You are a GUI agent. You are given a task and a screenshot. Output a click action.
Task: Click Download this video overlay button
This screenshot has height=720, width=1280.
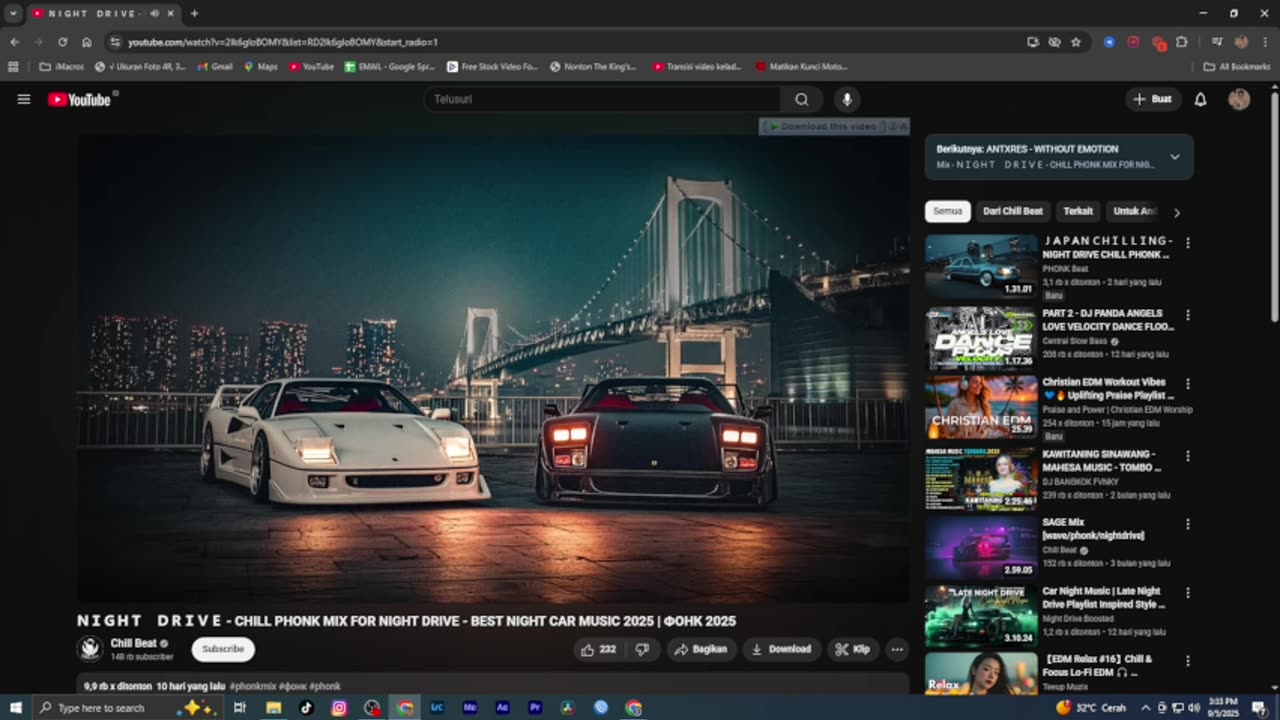click(x=824, y=126)
